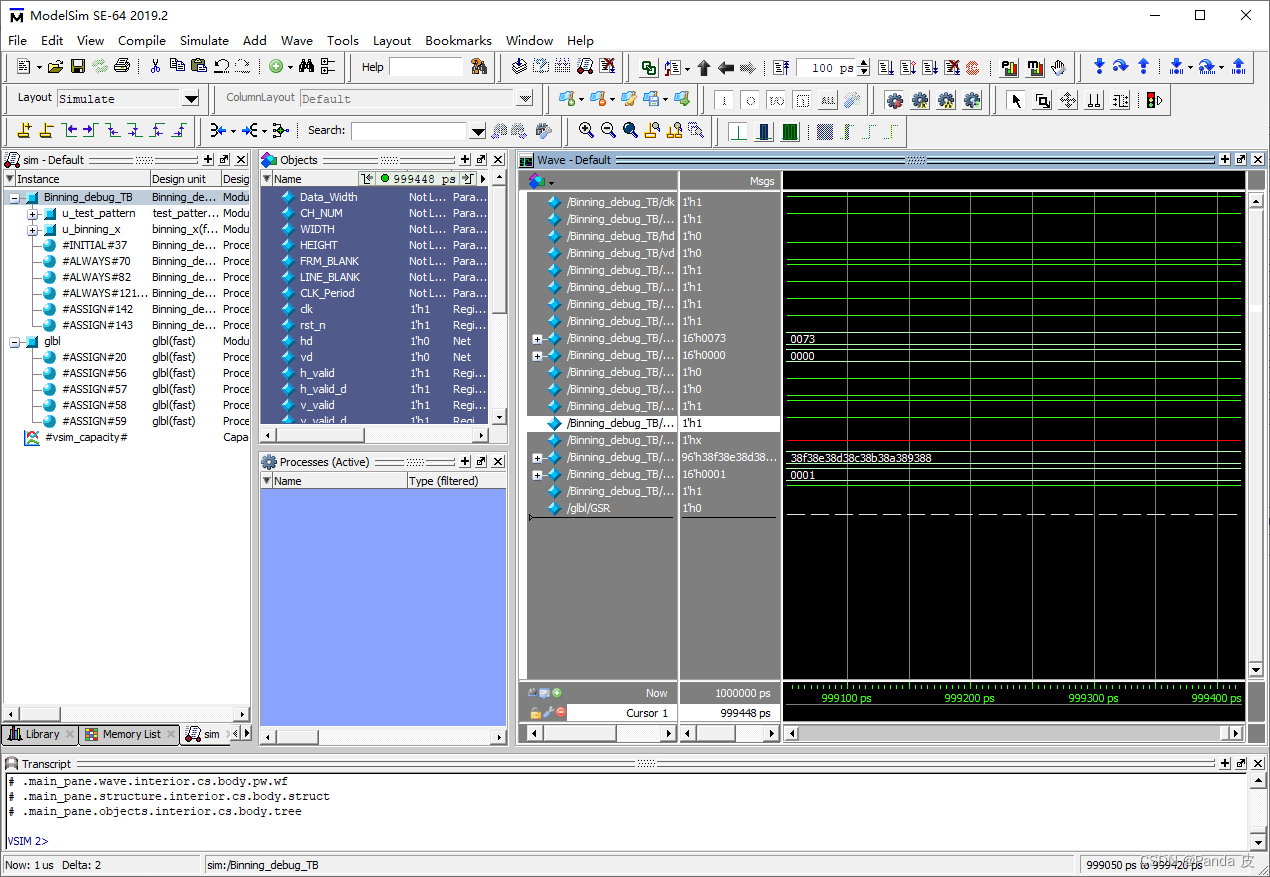Click the Save floppy disk icon
Viewport: 1270px width, 877px height.
77,67
